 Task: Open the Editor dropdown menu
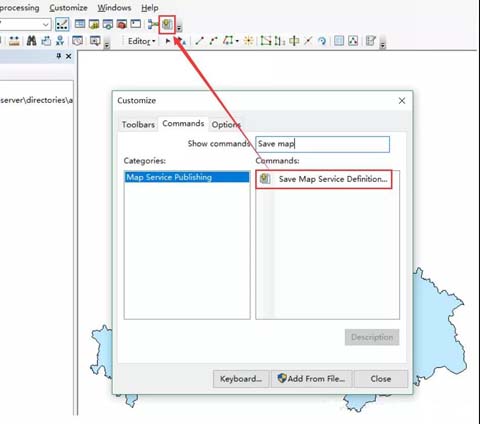tap(141, 41)
